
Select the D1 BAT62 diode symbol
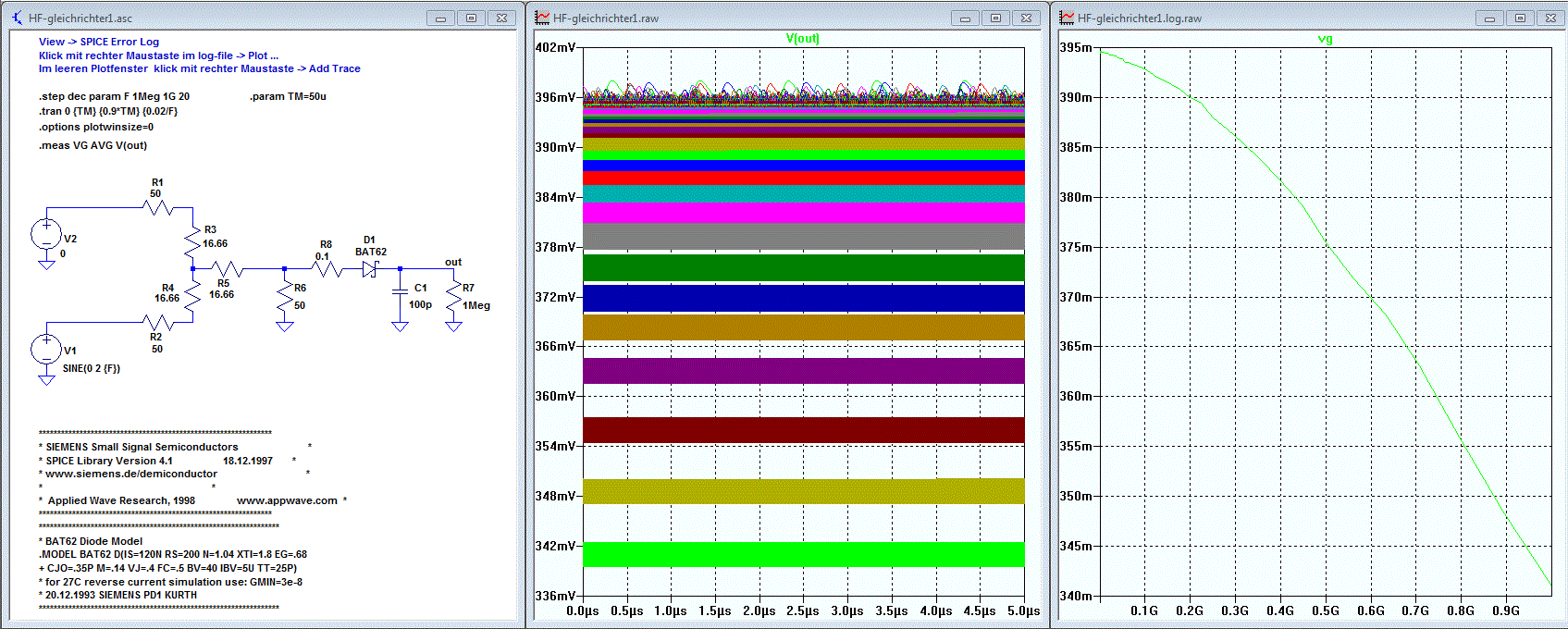point(370,269)
